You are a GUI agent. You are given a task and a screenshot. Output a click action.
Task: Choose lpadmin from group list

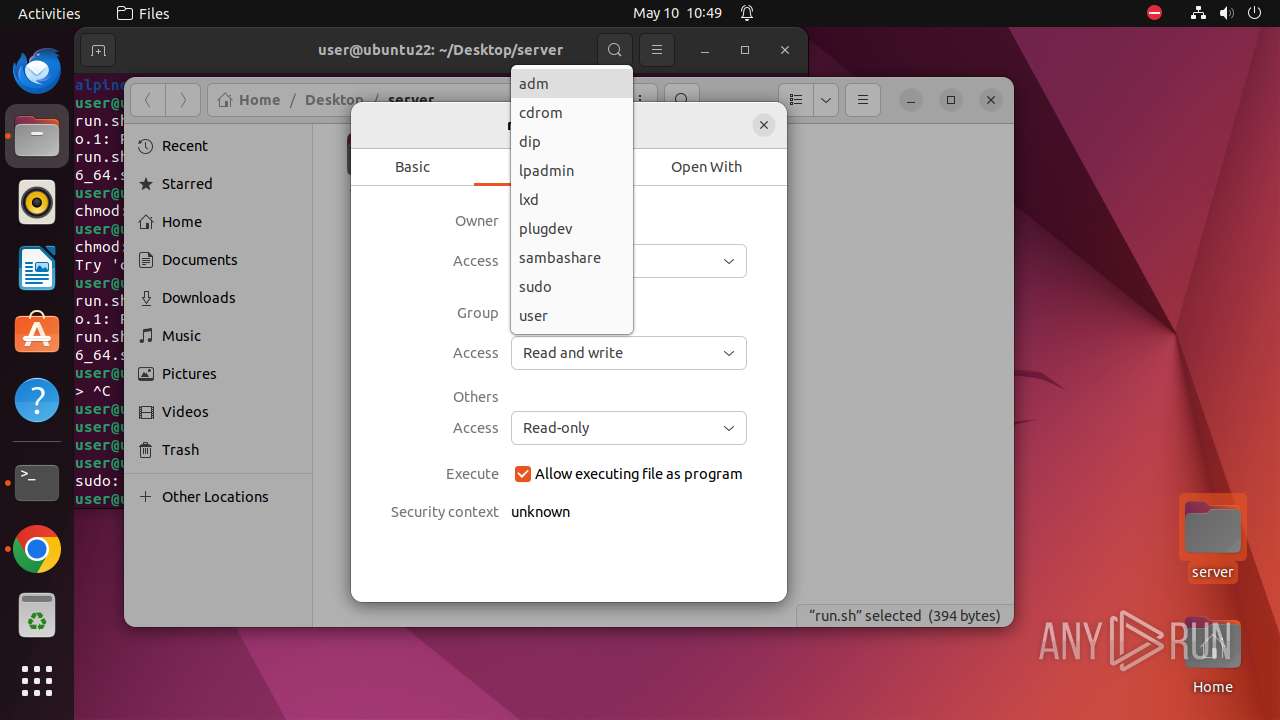tap(572, 171)
